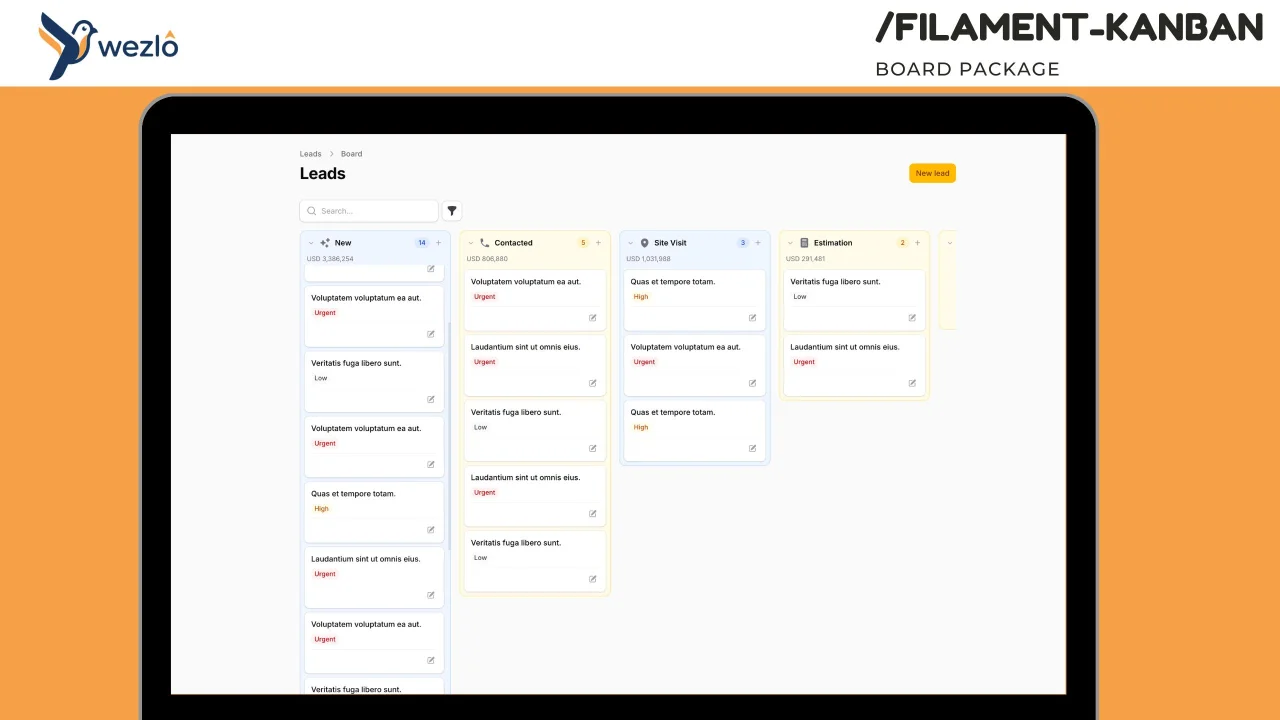The width and height of the screenshot is (1280, 720).
Task: Open Laudantium sint ut omnis card in New
Action: 374,577
